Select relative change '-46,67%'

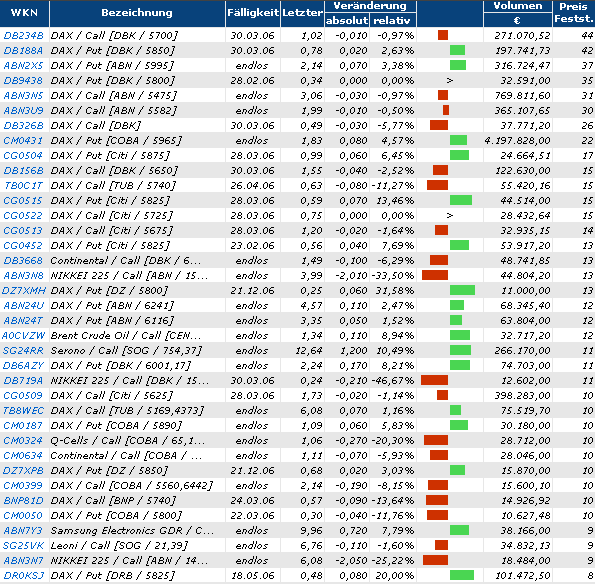pos(393,381)
